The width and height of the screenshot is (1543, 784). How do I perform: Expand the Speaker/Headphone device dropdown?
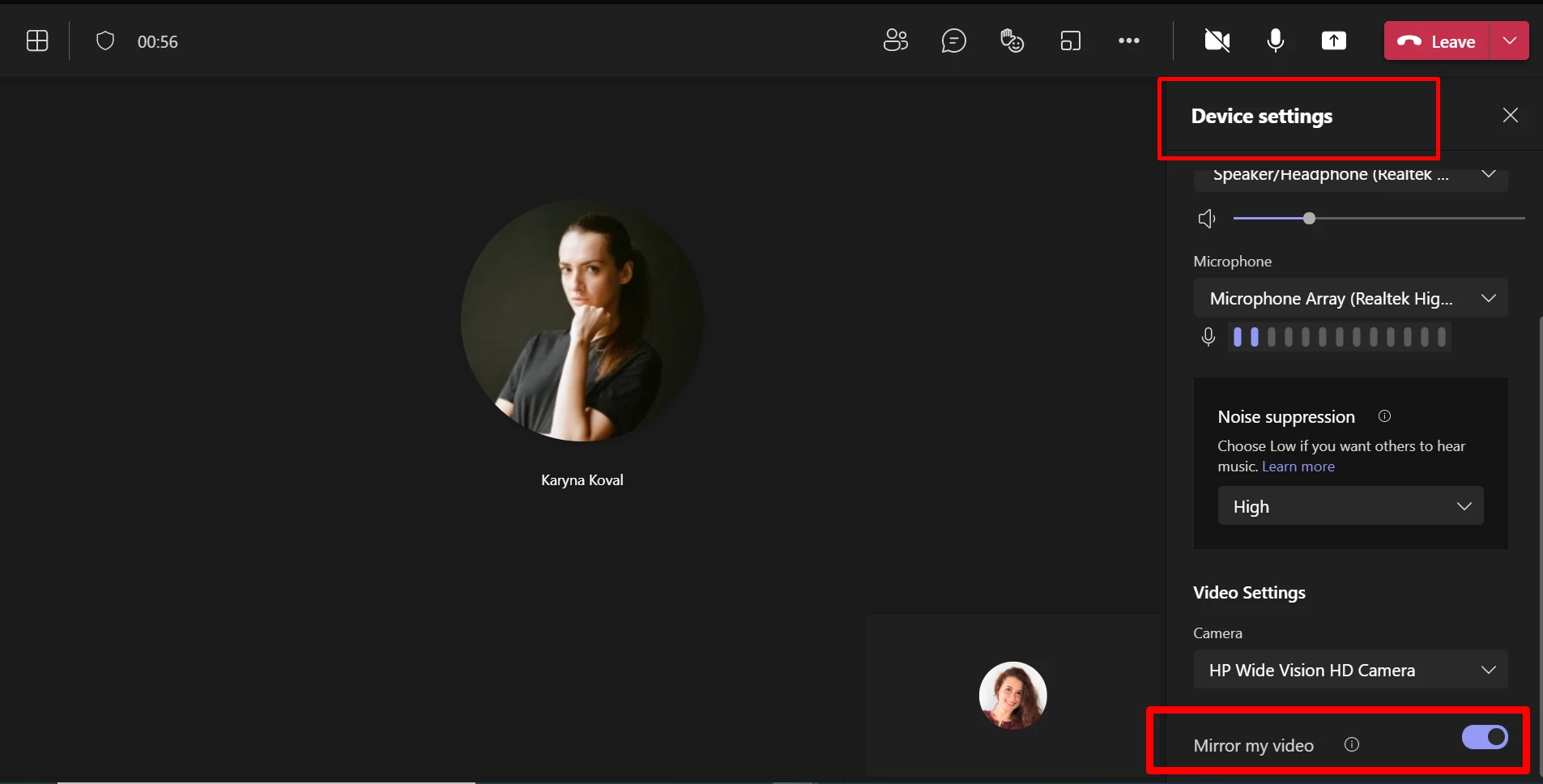(1350, 176)
